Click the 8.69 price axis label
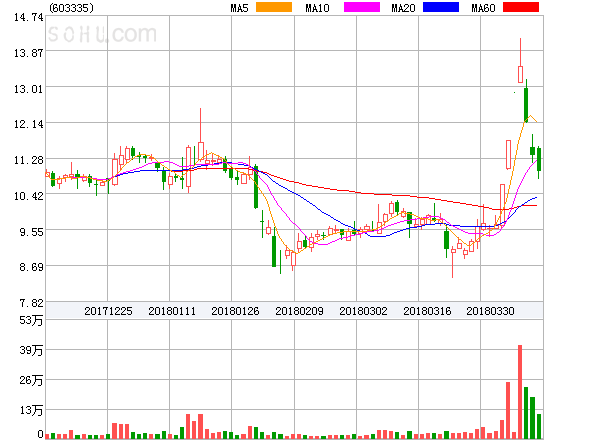The height and width of the screenshot is (440, 600). (31, 267)
